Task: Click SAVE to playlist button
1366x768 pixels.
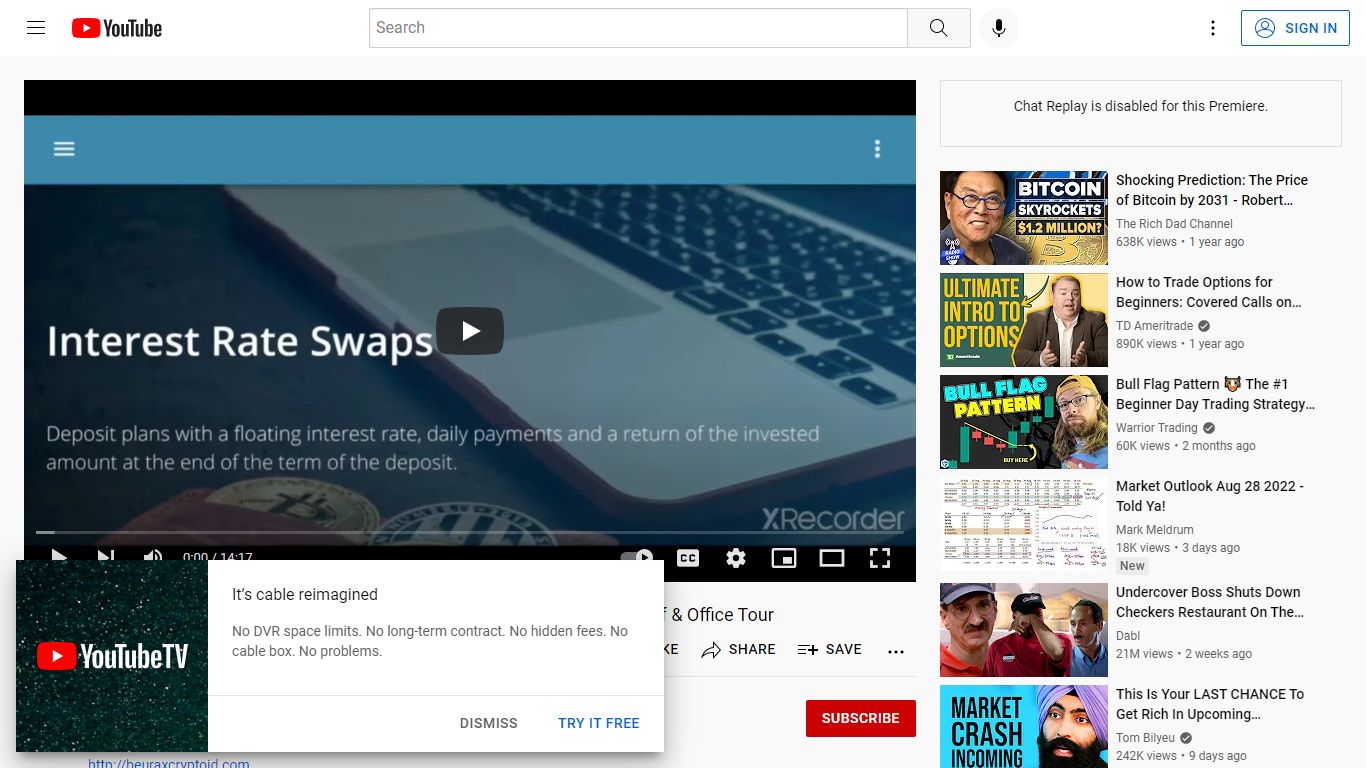Action: pos(829,650)
